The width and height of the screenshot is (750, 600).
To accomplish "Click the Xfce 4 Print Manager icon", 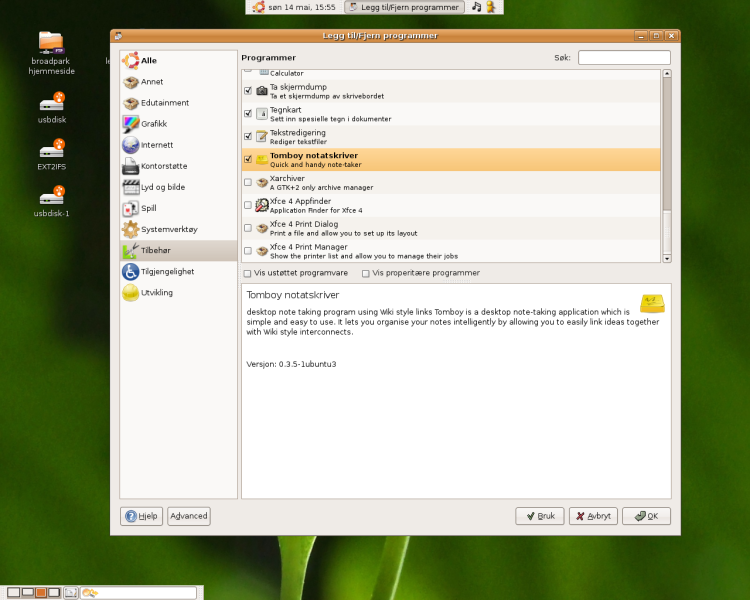I will (x=262, y=251).
